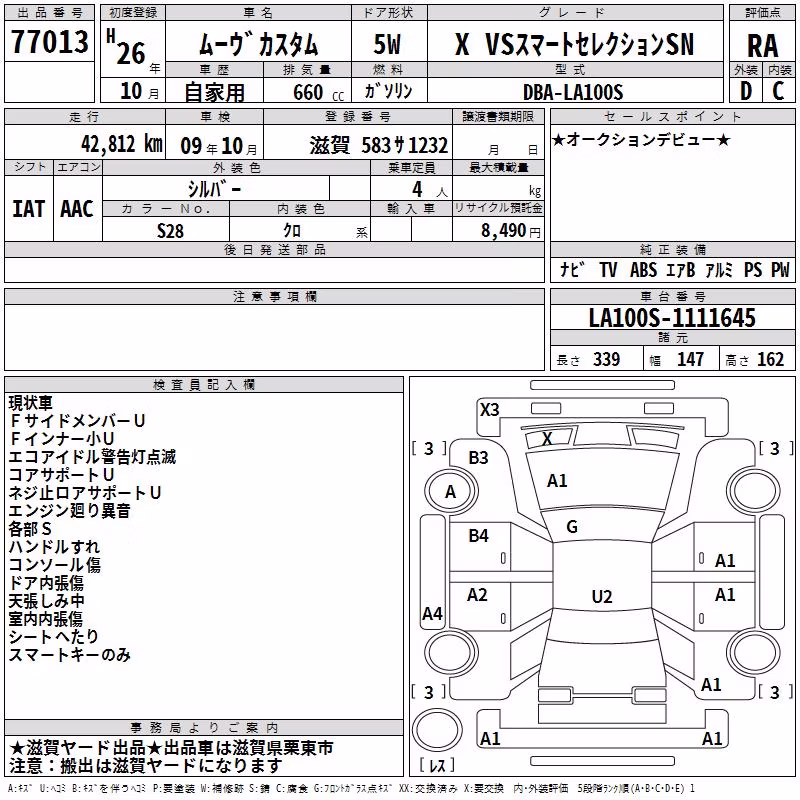Click interior color クロ
Image resolution: width=800 pixels, height=800 pixels.
click(292, 230)
